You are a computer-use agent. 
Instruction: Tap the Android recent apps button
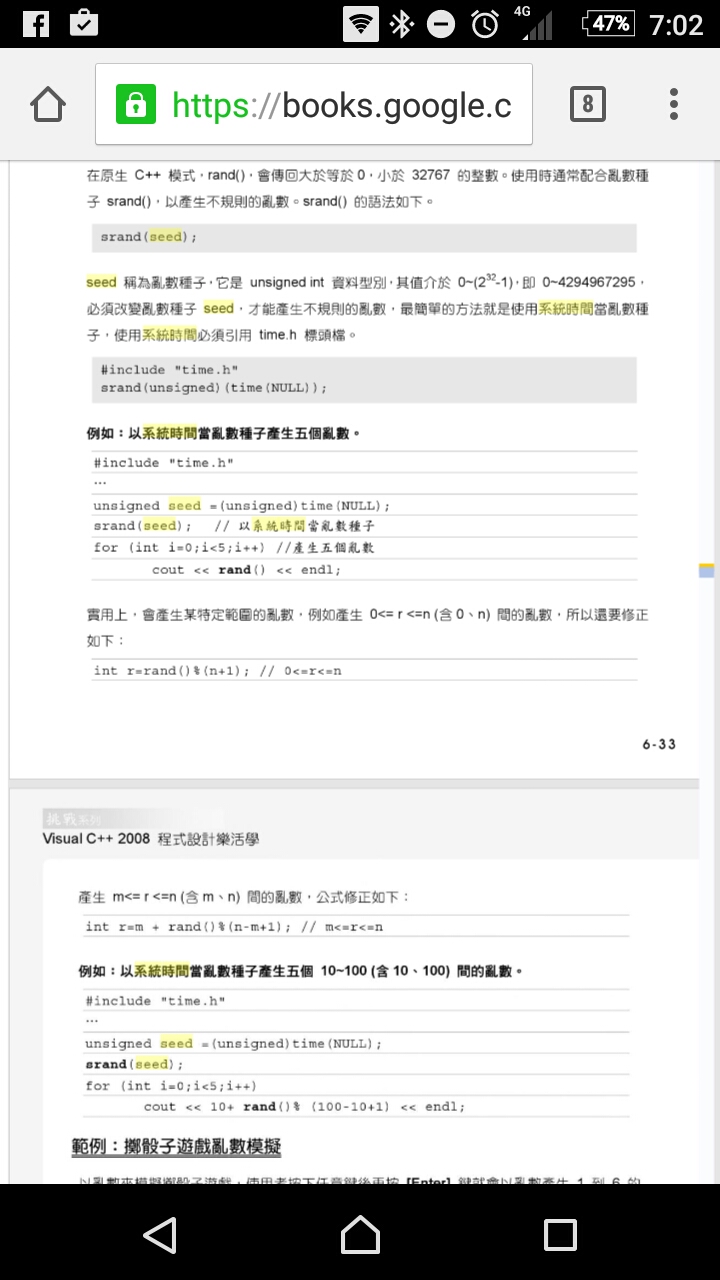point(560,1235)
